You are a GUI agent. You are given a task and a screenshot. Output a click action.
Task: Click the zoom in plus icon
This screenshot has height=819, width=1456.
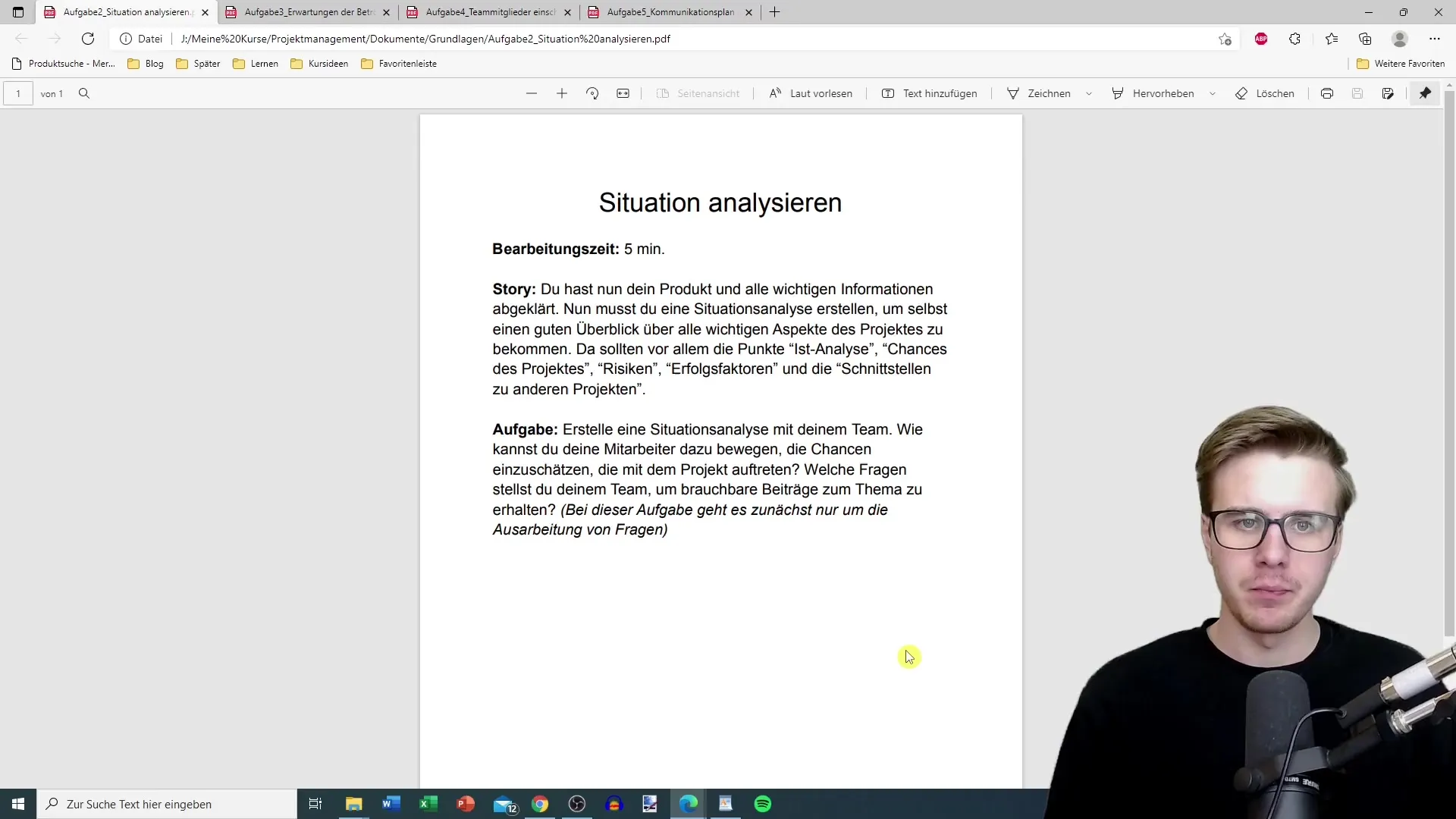[x=562, y=93]
